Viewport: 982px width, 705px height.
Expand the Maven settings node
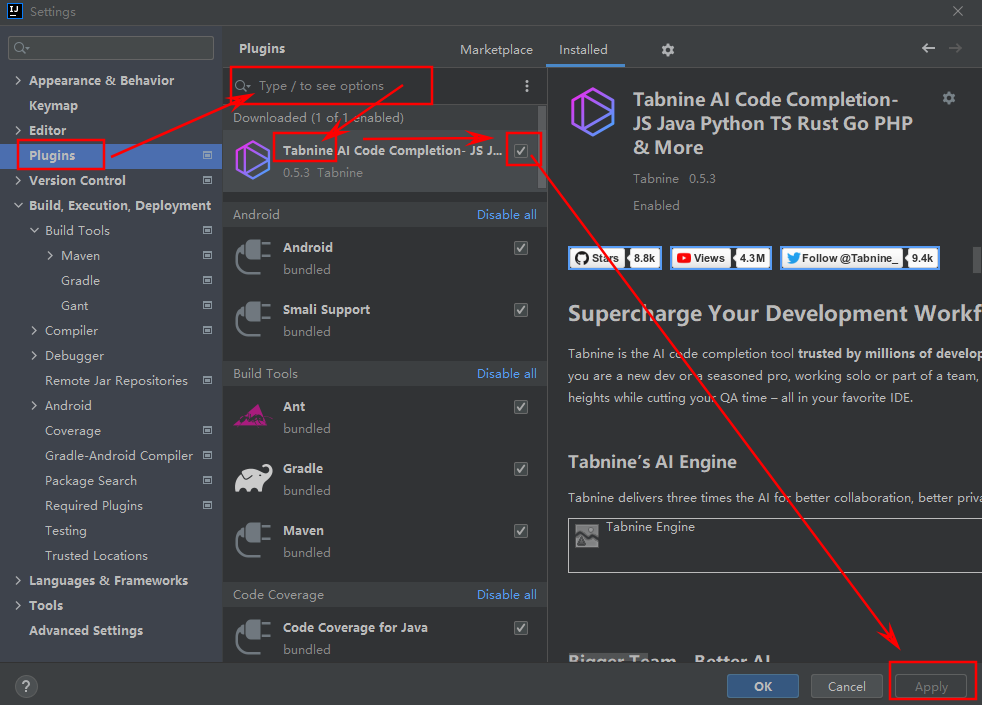click(50, 255)
